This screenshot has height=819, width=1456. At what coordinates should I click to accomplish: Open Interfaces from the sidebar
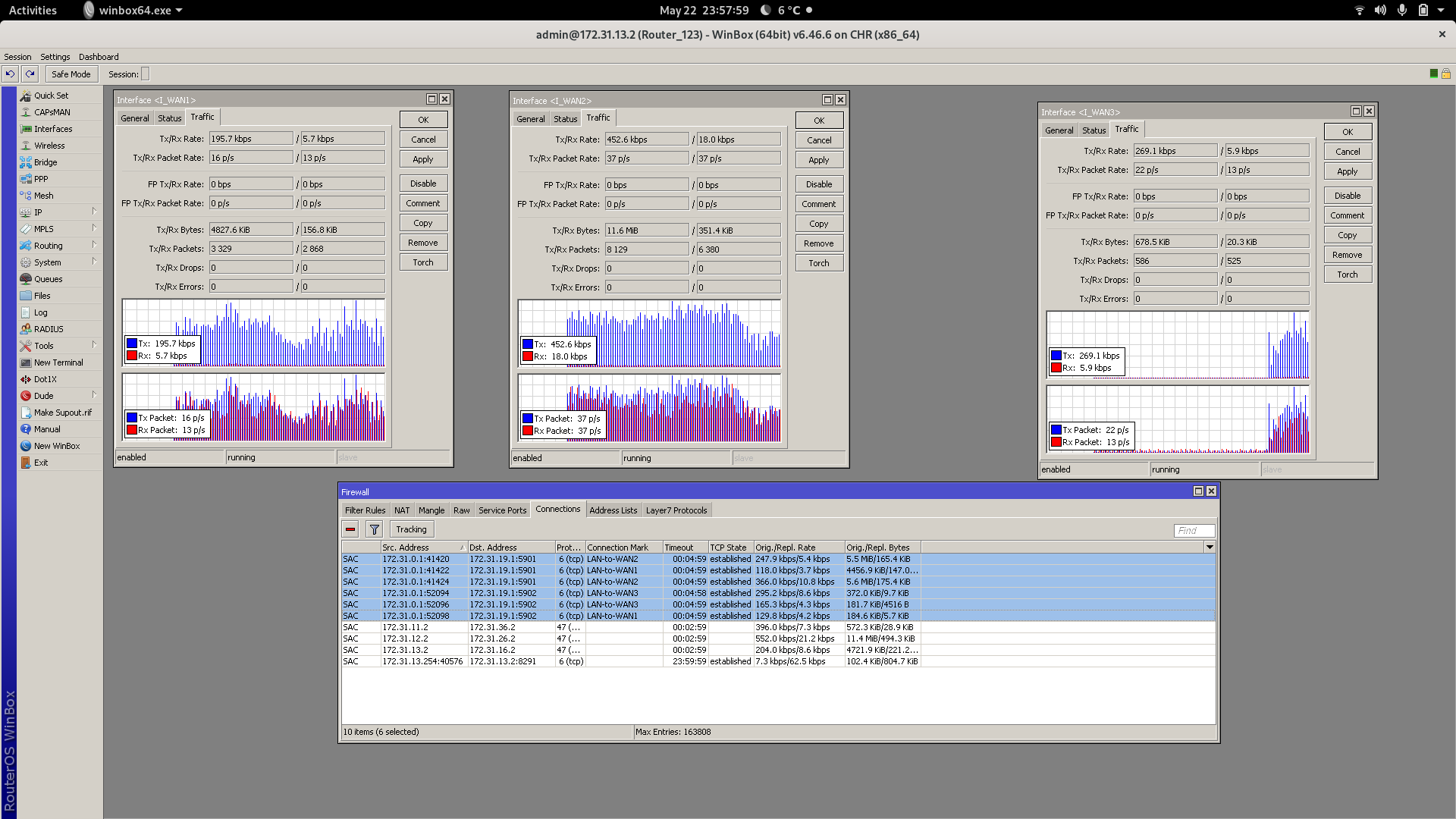coord(52,129)
